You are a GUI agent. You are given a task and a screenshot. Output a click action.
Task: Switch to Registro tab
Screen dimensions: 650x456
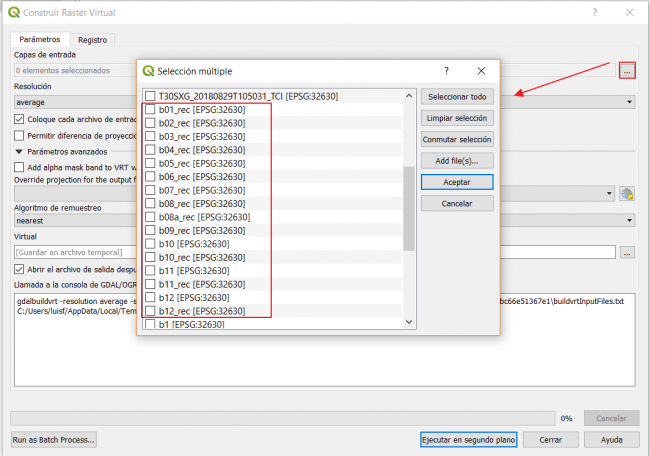(92, 40)
